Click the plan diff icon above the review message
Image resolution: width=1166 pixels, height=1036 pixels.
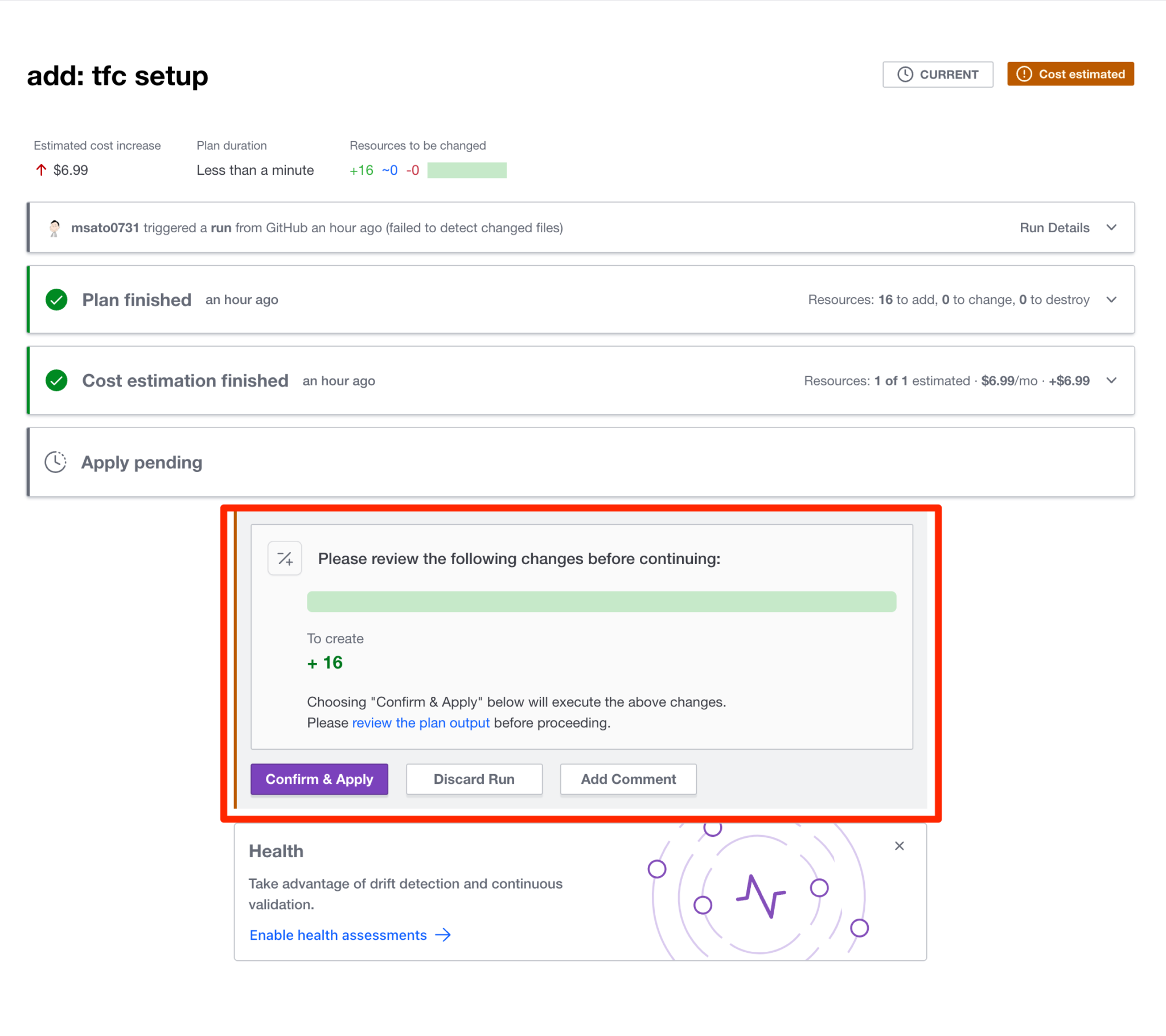pyautogui.click(x=285, y=558)
